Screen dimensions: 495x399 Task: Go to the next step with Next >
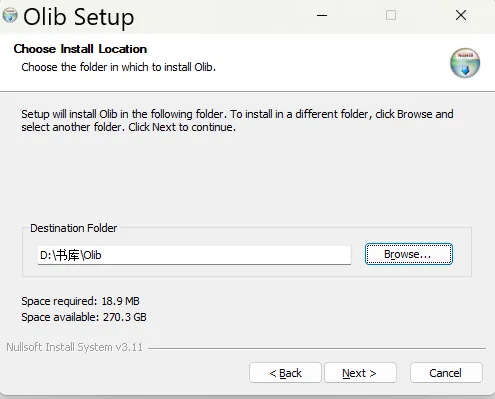click(360, 373)
